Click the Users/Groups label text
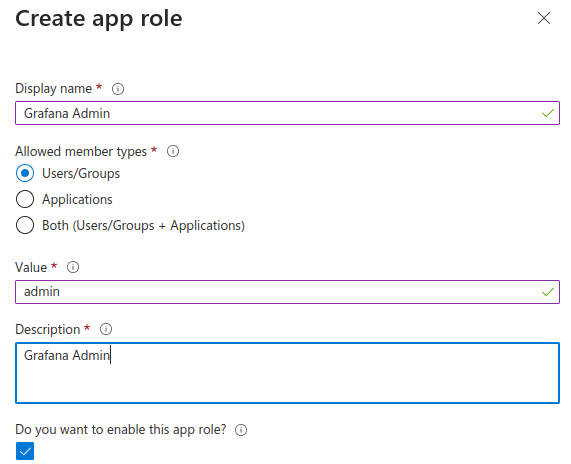571x464 pixels. coord(81,173)
